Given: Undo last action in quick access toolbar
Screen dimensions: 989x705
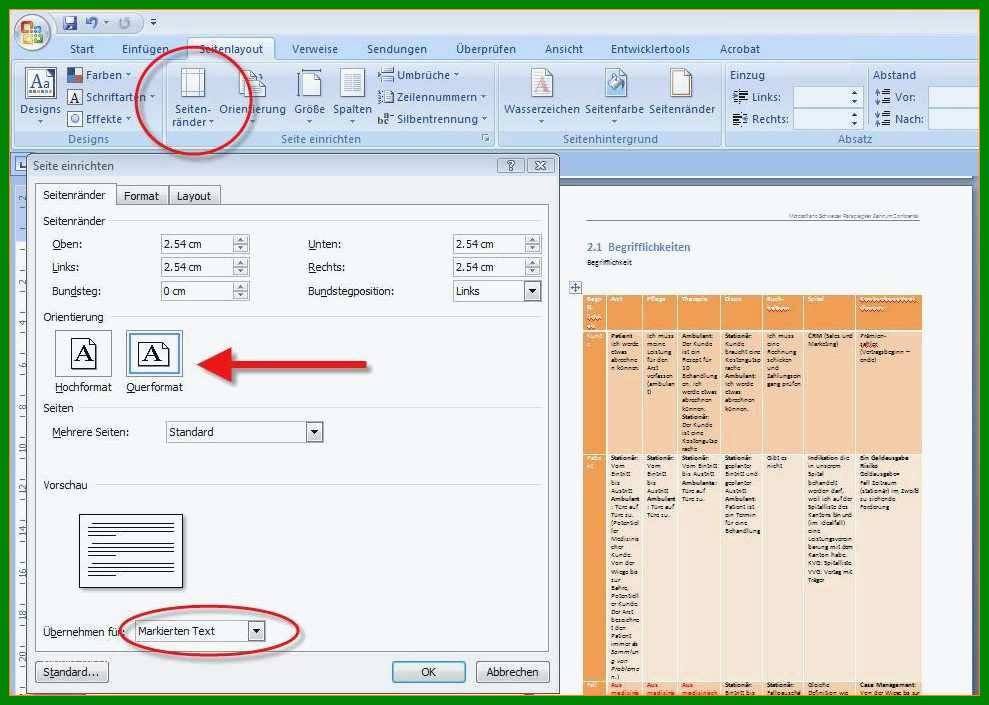Looking at the screenshot, I should point(92,23).
